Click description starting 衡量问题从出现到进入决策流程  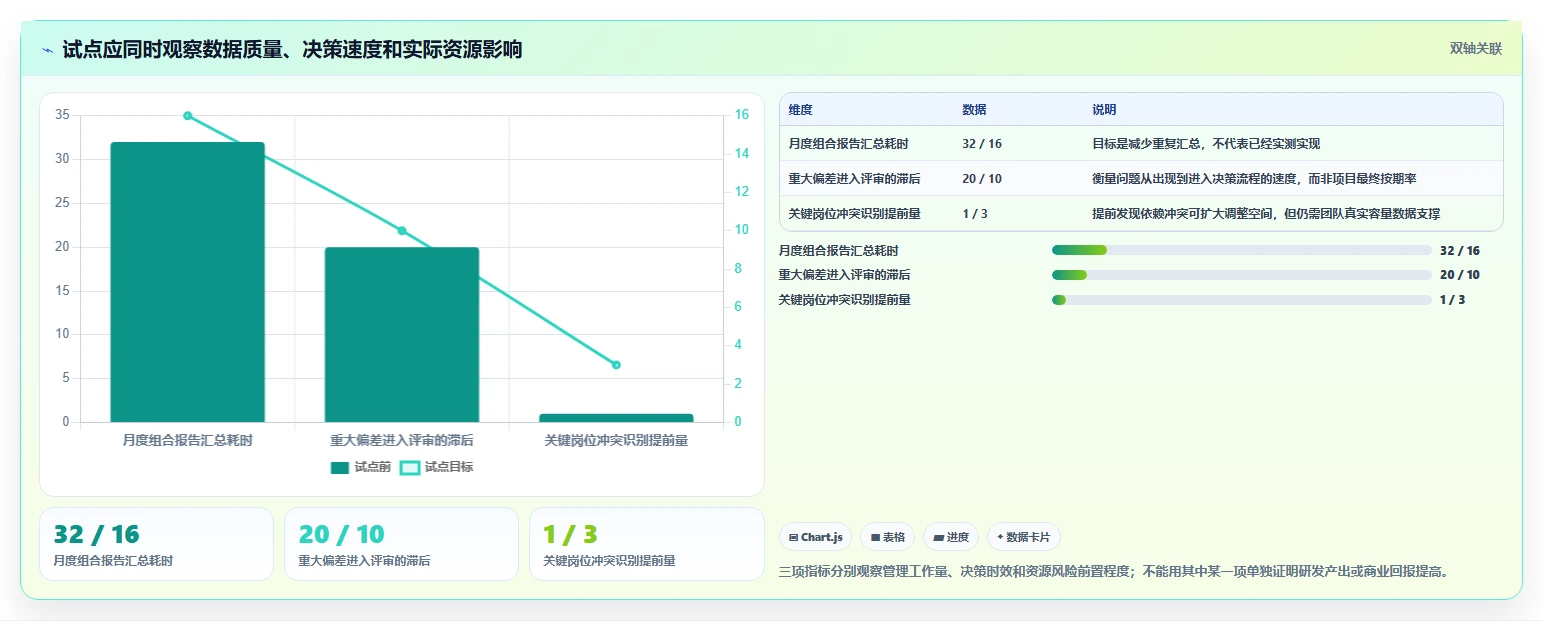click(x=1254, y=179)
